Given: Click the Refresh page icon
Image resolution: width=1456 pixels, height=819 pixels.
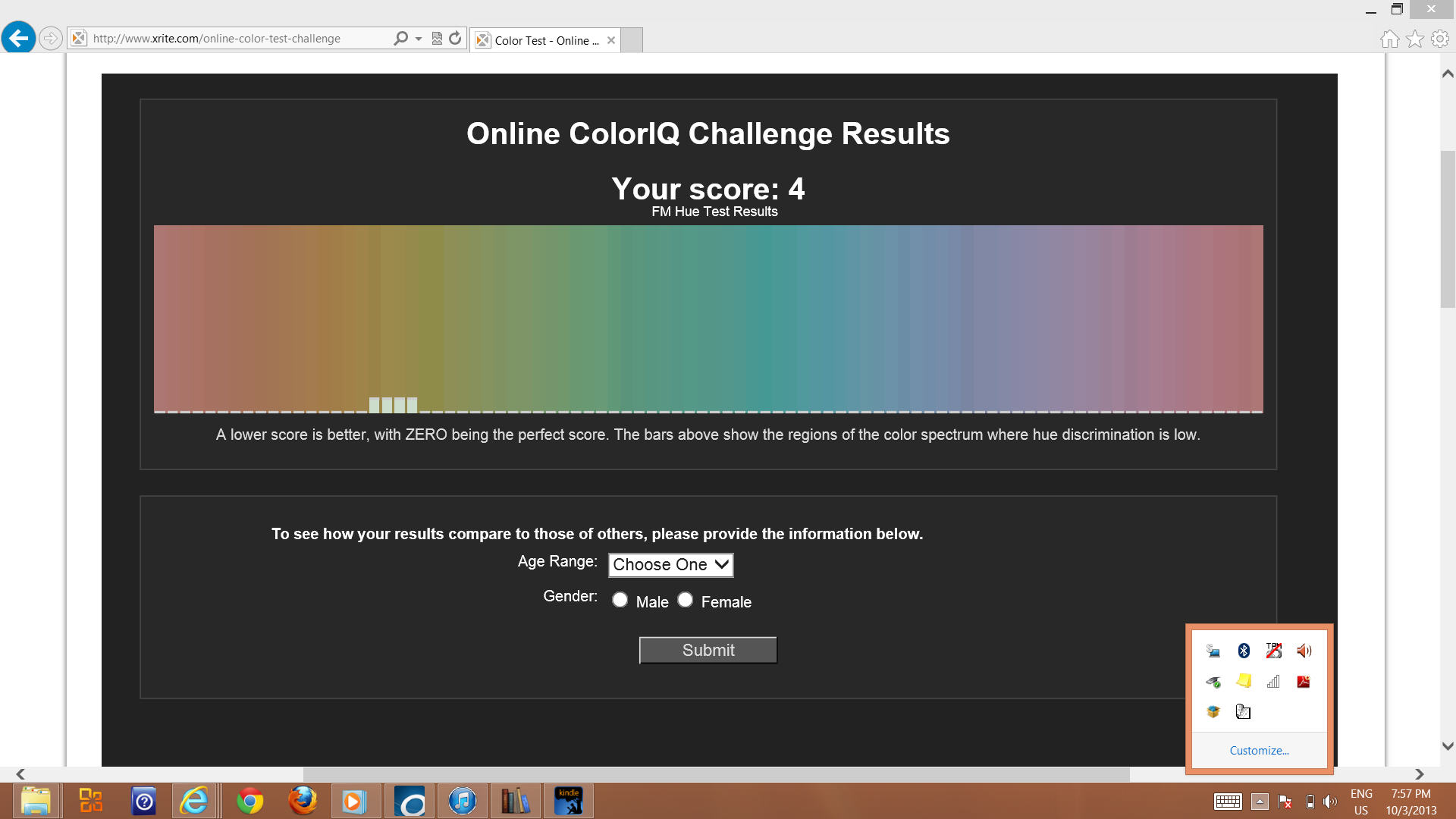Looking at the screenshot, I should (455, 38).
